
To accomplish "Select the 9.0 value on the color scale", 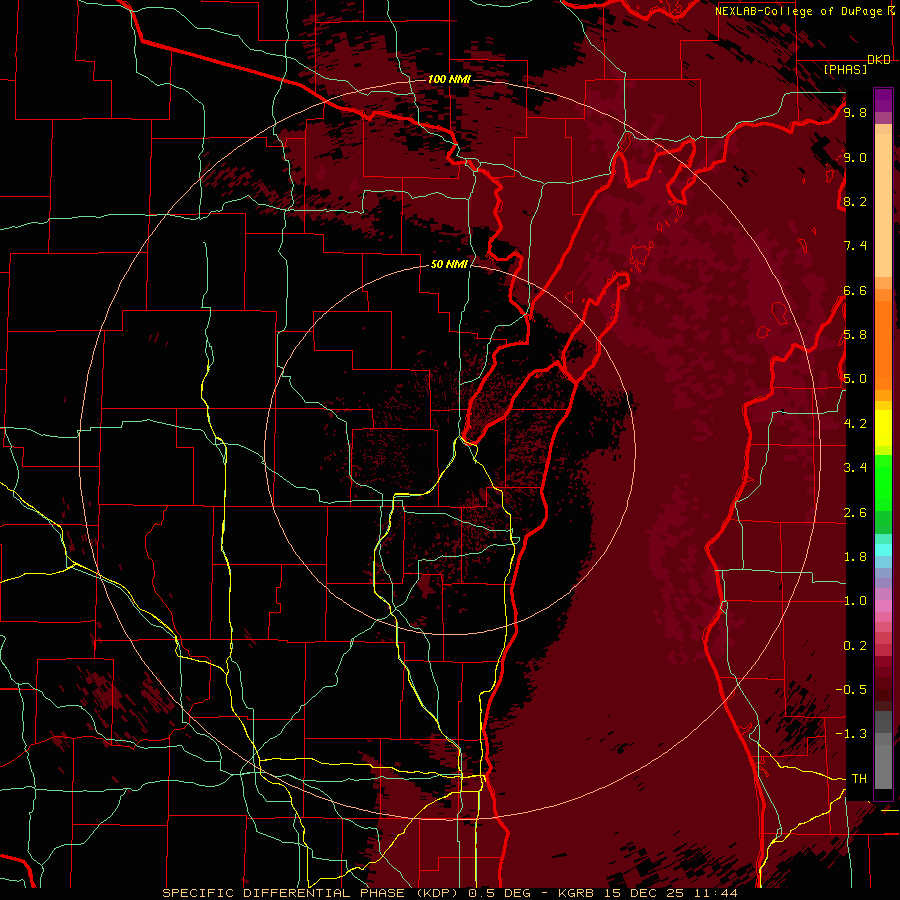I will 855,158.
